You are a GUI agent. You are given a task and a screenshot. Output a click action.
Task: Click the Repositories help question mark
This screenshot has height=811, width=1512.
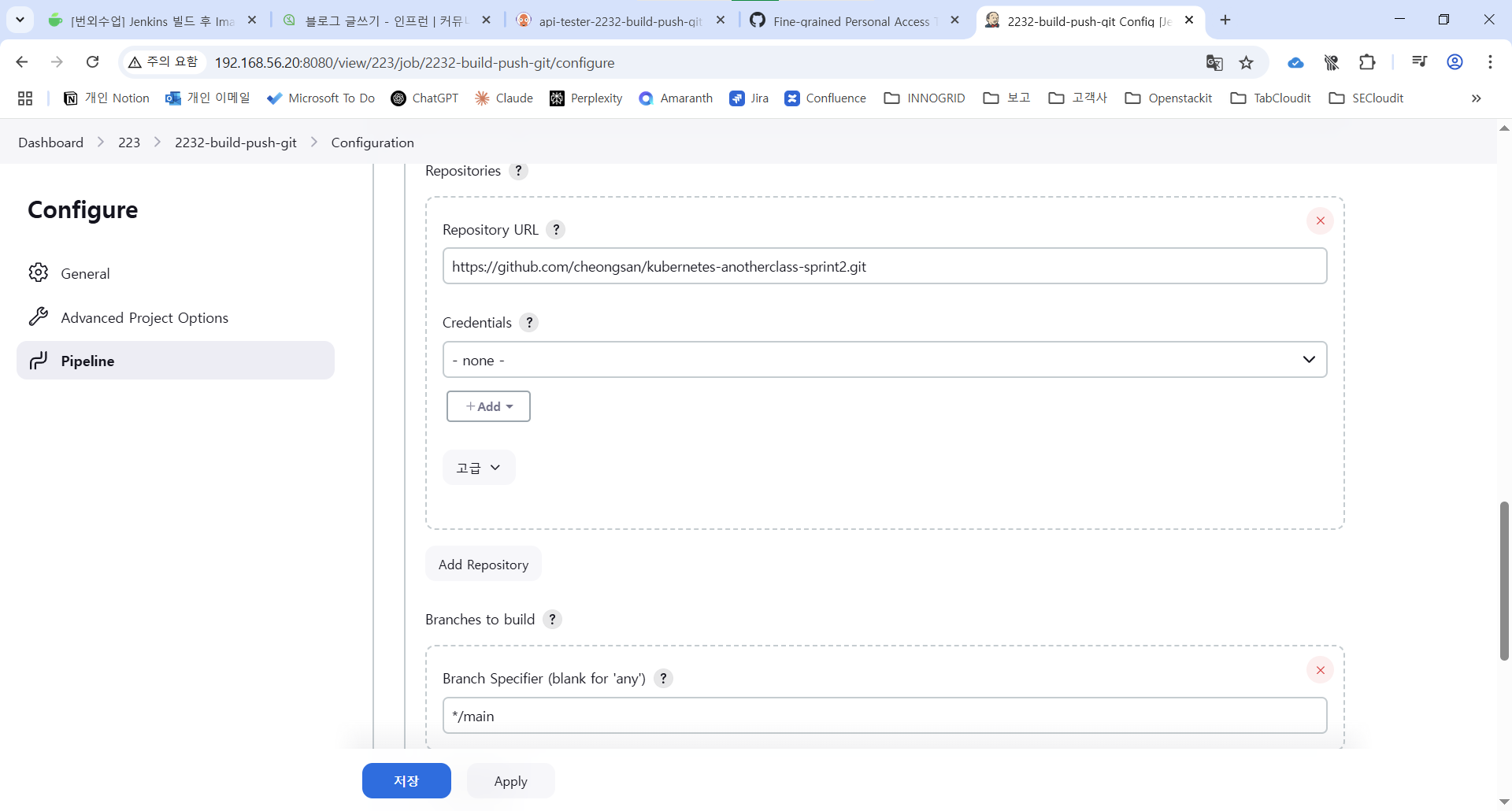[x=518, y=171]
